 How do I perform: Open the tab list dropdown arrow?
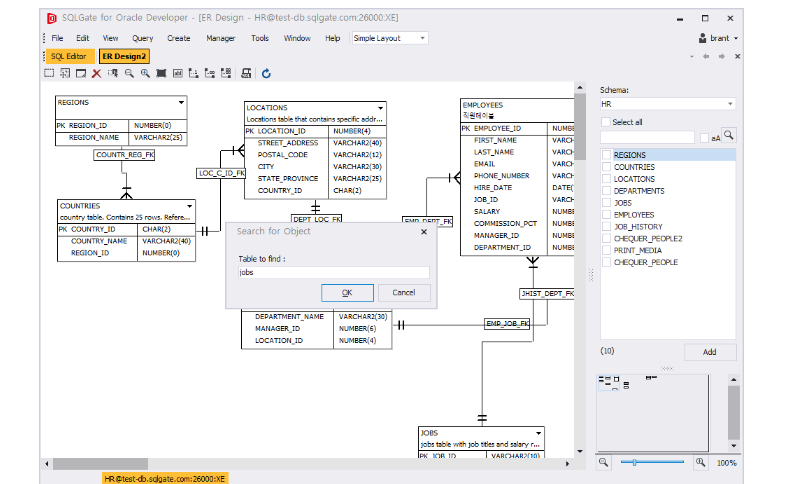pyautogui.click(x=692, y=56)
